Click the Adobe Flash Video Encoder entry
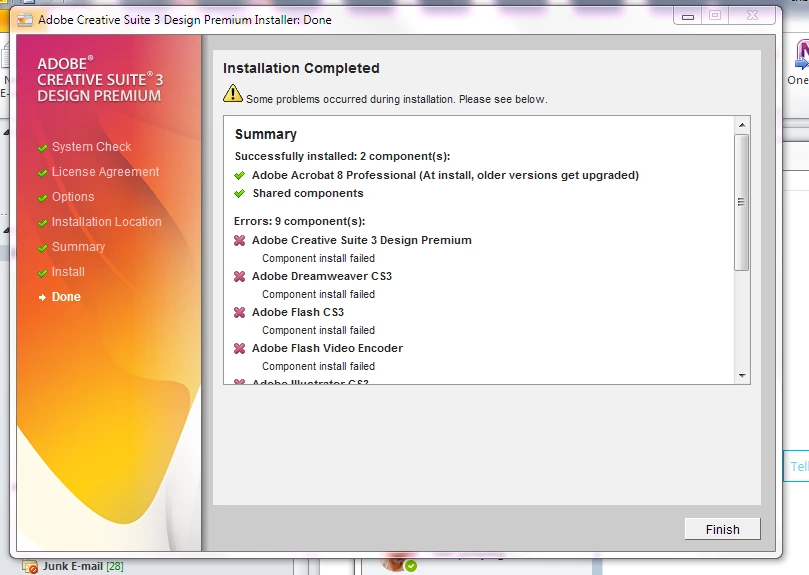 tap(327, 348)
